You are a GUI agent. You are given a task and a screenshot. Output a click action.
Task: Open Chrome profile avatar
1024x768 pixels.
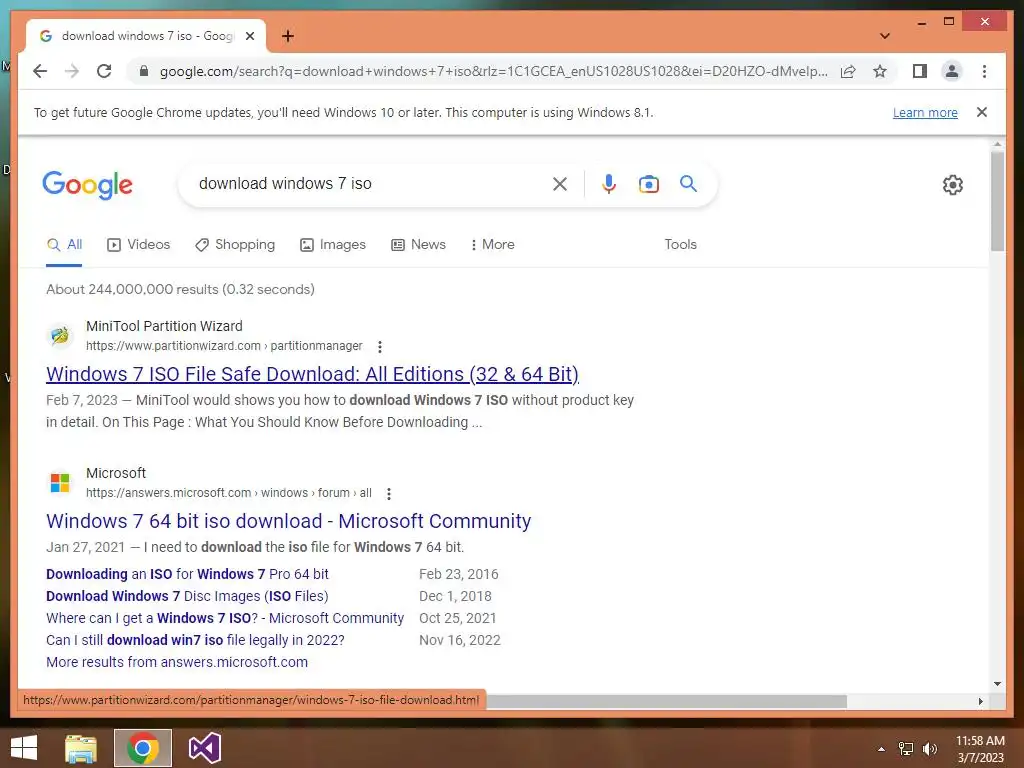952,71
